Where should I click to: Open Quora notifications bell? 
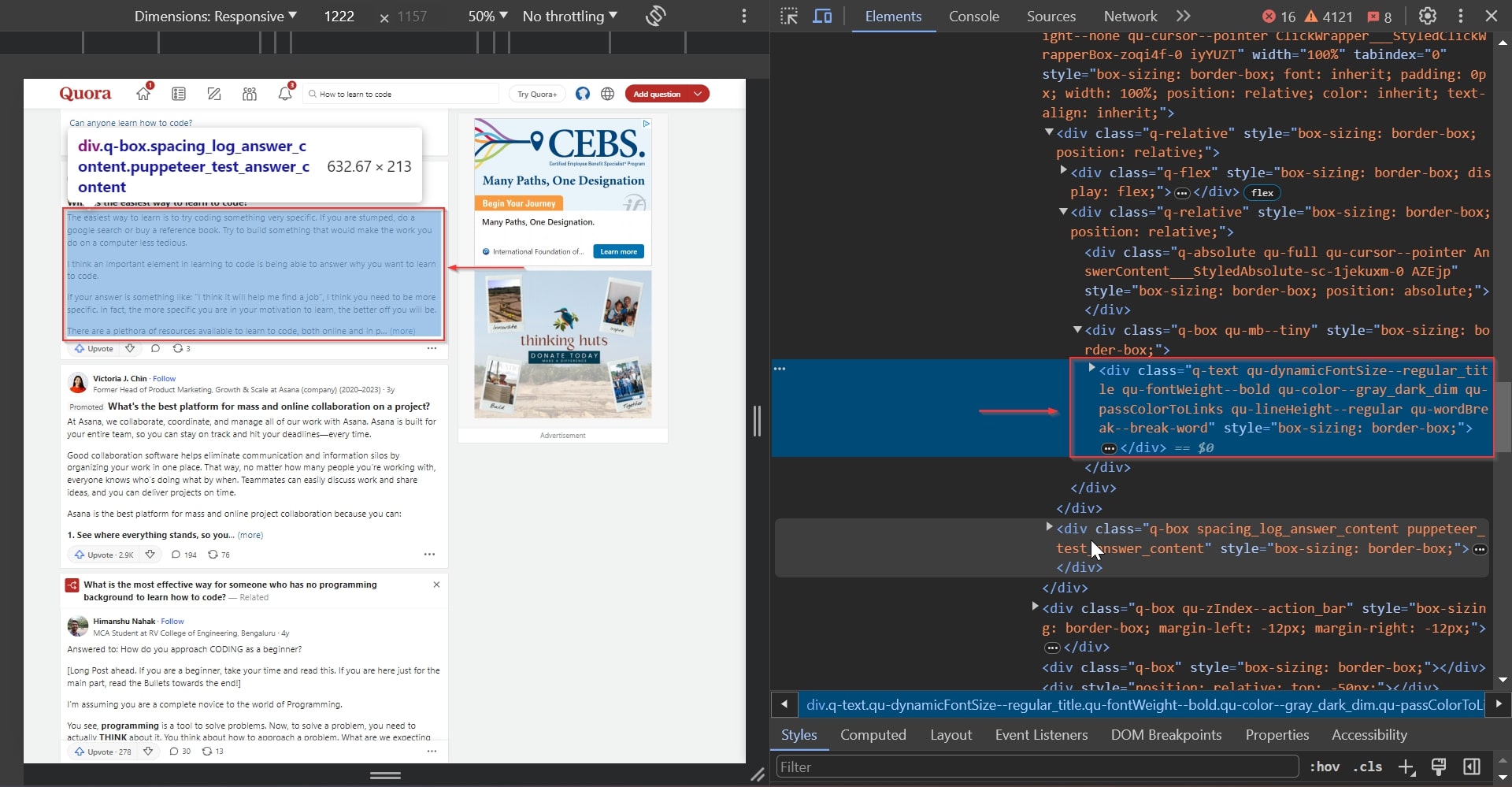(x=285, y=93)
